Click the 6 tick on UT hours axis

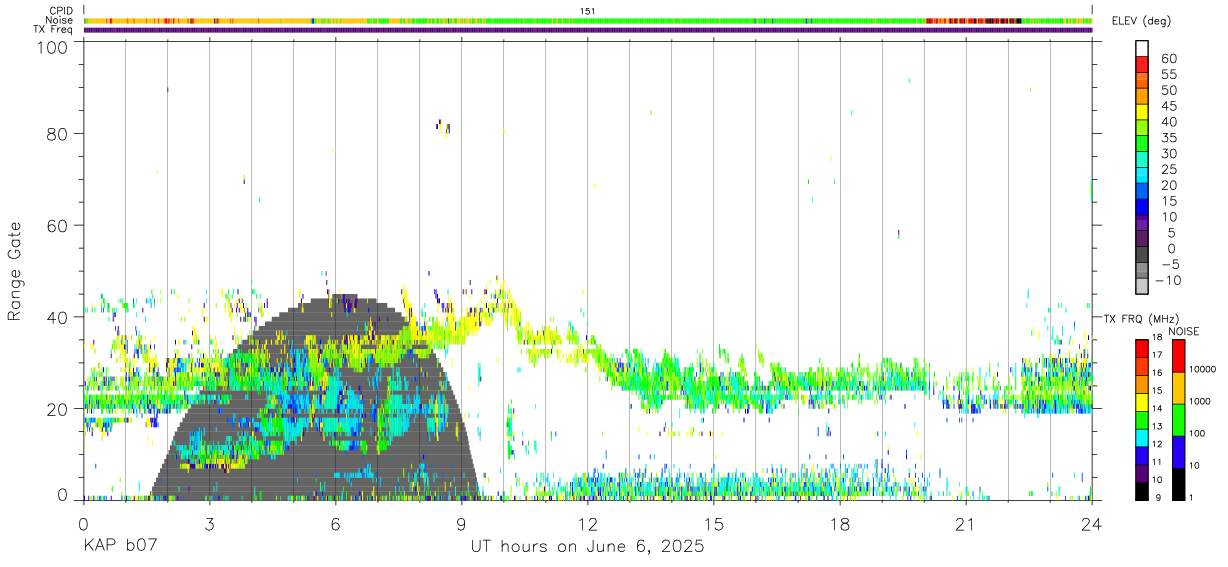tap(335, 523)
